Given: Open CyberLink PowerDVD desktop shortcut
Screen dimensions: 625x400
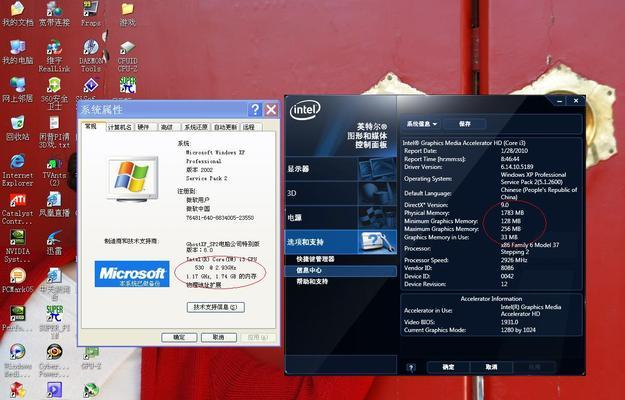Looking at the screenshot, I should coord(54,360).
